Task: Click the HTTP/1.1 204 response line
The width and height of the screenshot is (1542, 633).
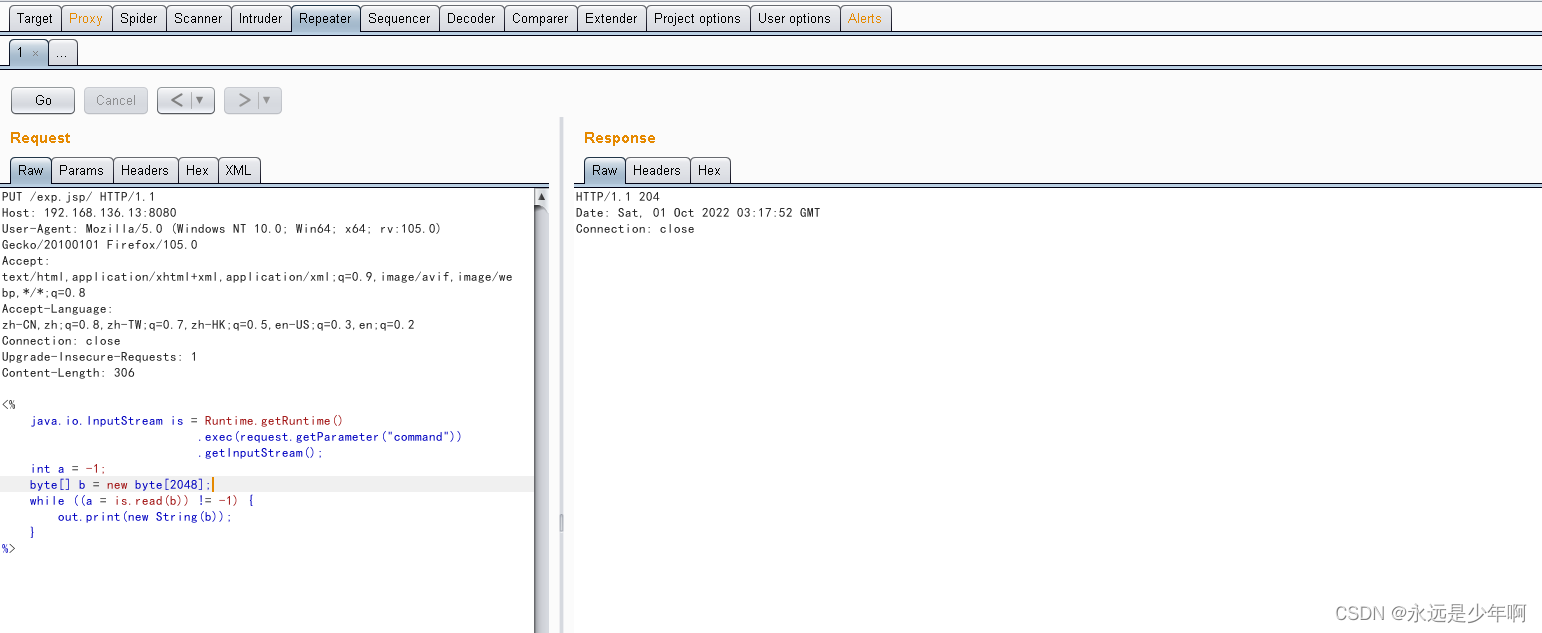Action: point(618,197)
